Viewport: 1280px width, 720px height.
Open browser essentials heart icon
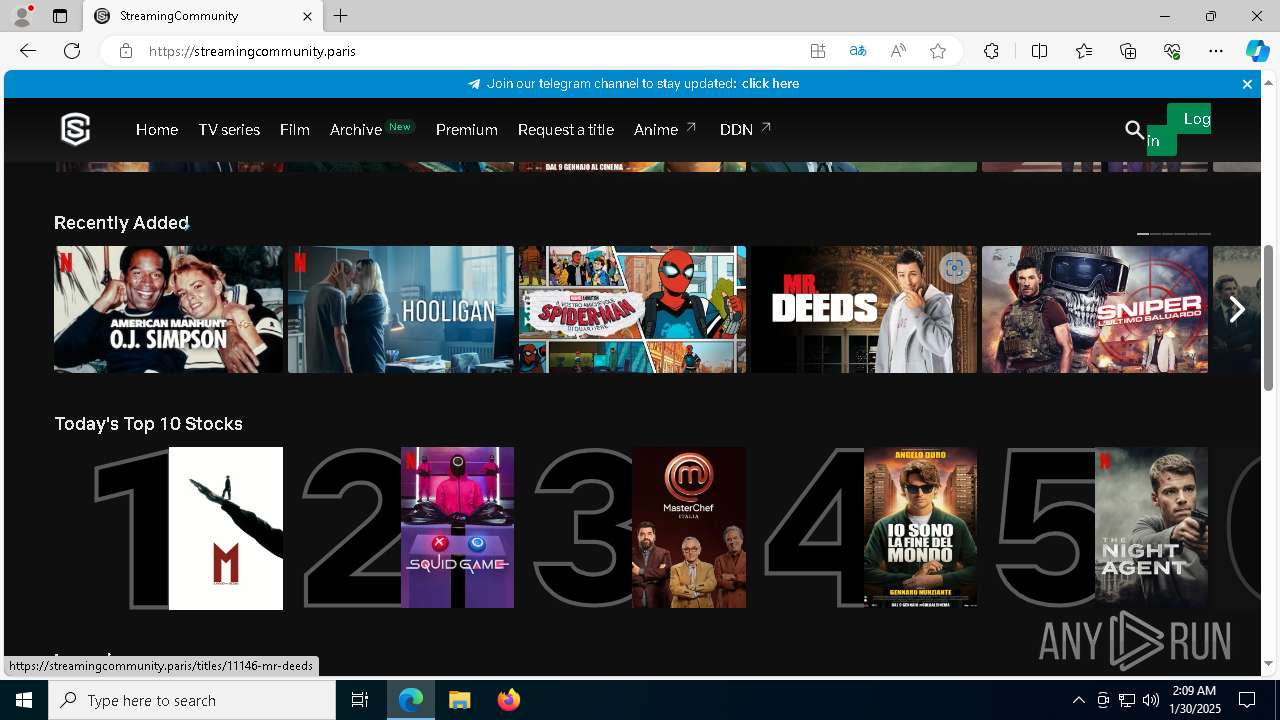coord(1172,51)
